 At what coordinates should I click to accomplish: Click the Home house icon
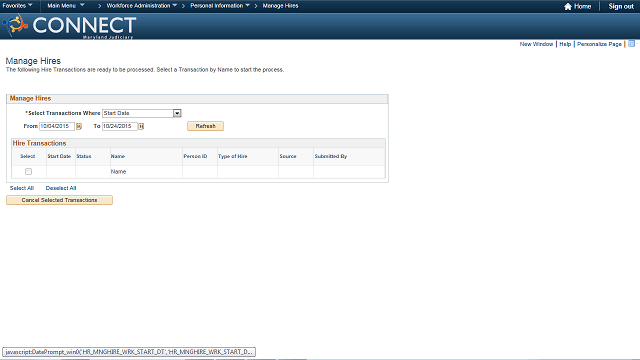click(x=568, y=6)
